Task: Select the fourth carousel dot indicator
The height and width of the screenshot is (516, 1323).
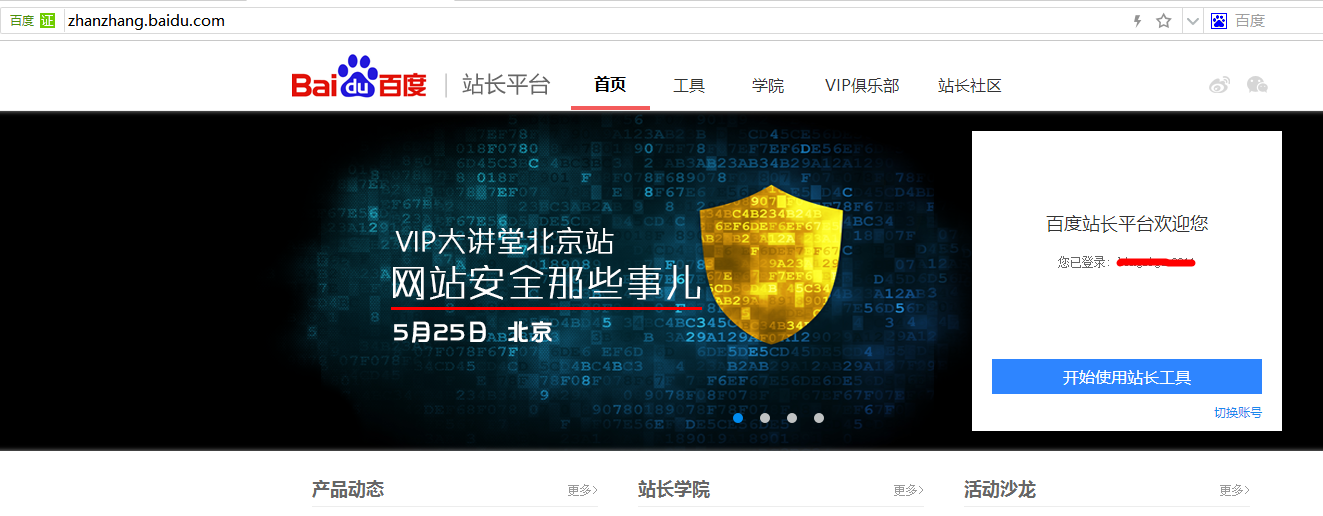Action: click(x=819, y=418)
